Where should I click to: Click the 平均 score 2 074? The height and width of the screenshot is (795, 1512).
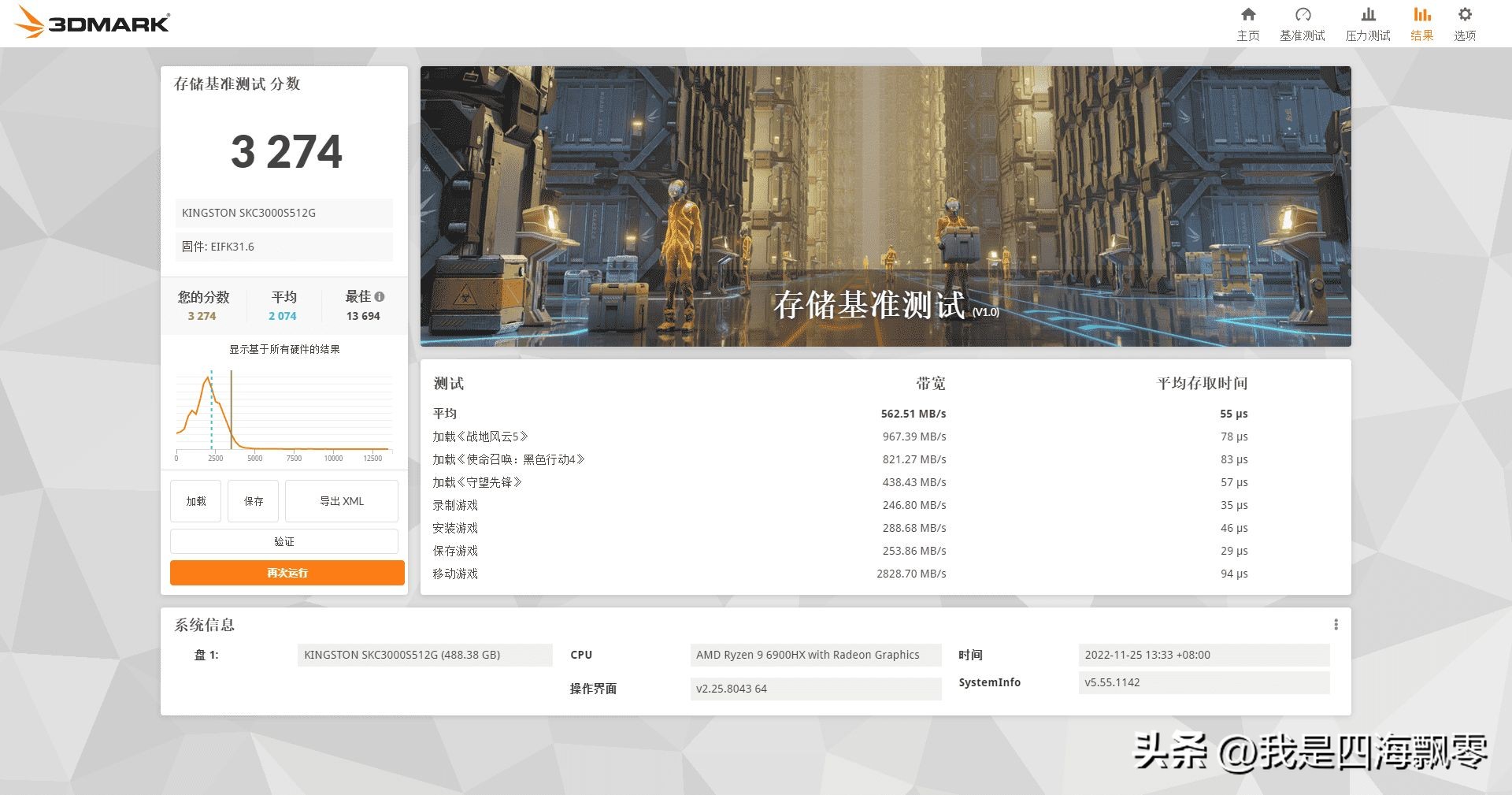coord(283,316)
